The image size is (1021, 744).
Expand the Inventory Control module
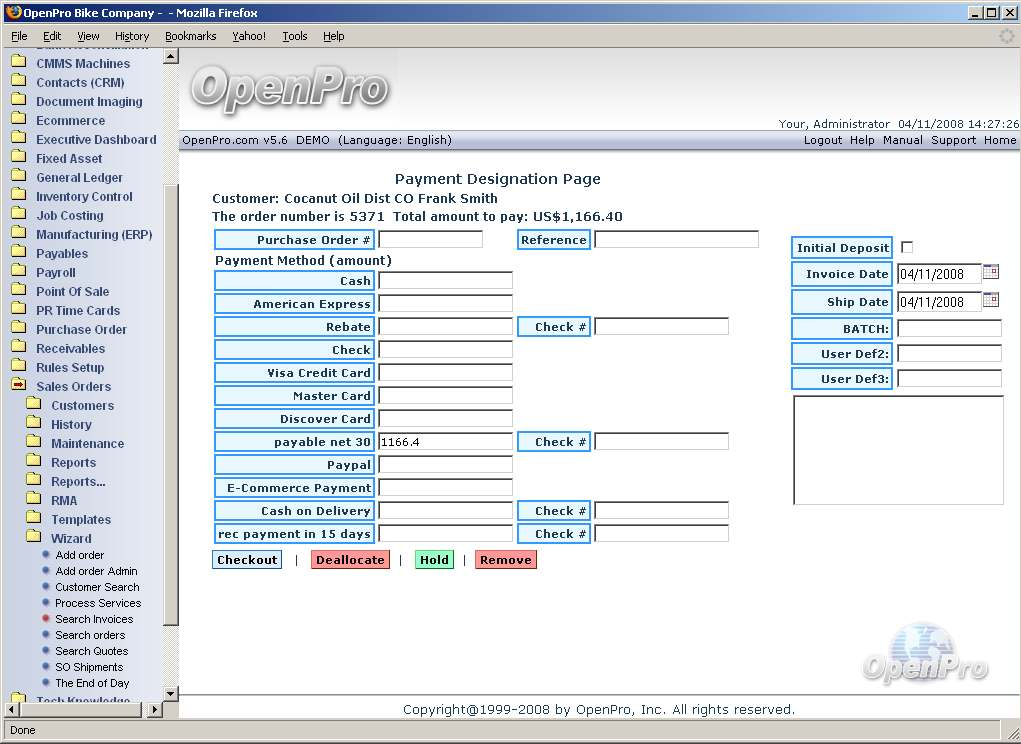coord(84,197)
